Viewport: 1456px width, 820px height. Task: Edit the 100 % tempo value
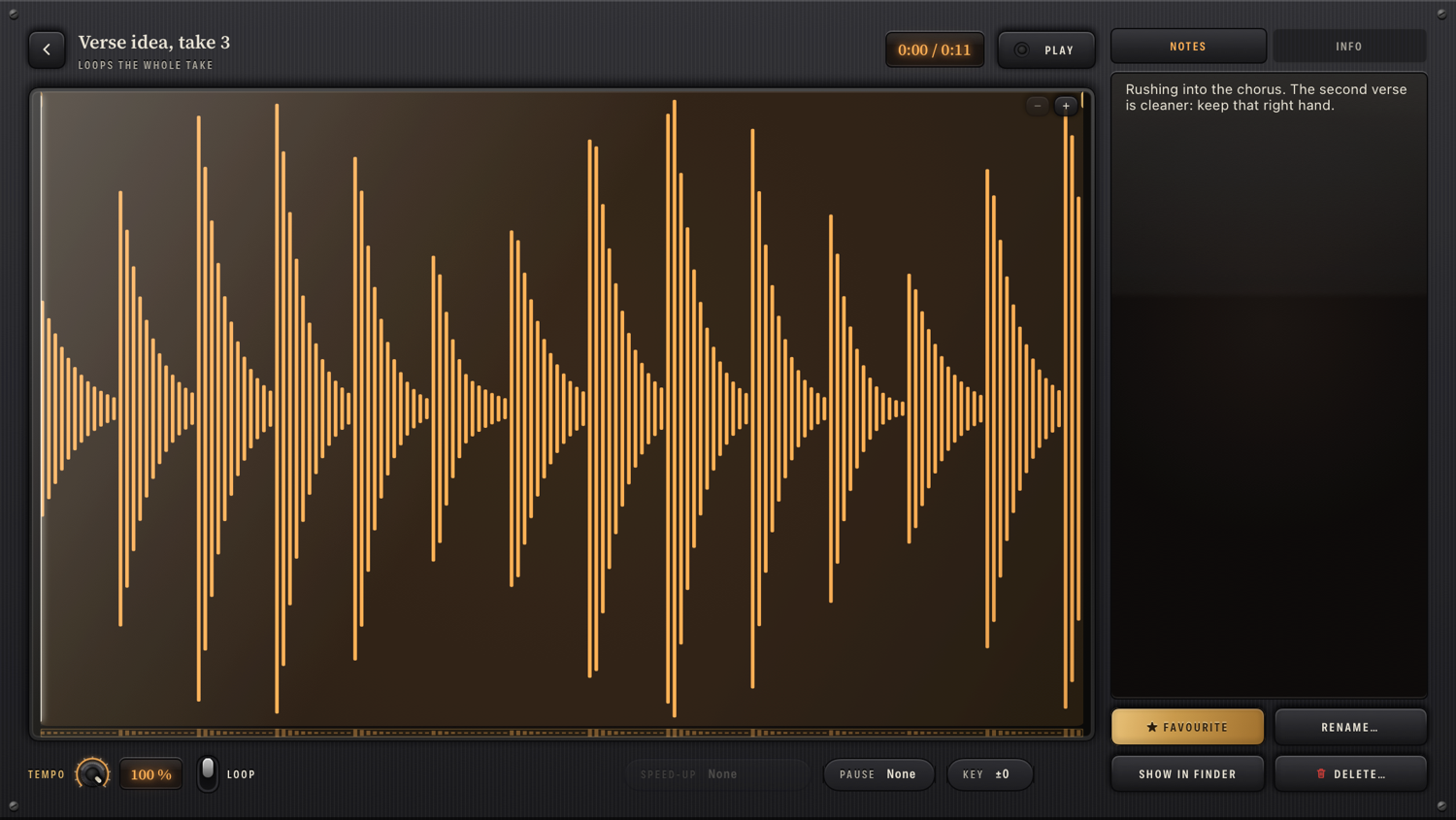pyautogui.click(x=150, y=773)
